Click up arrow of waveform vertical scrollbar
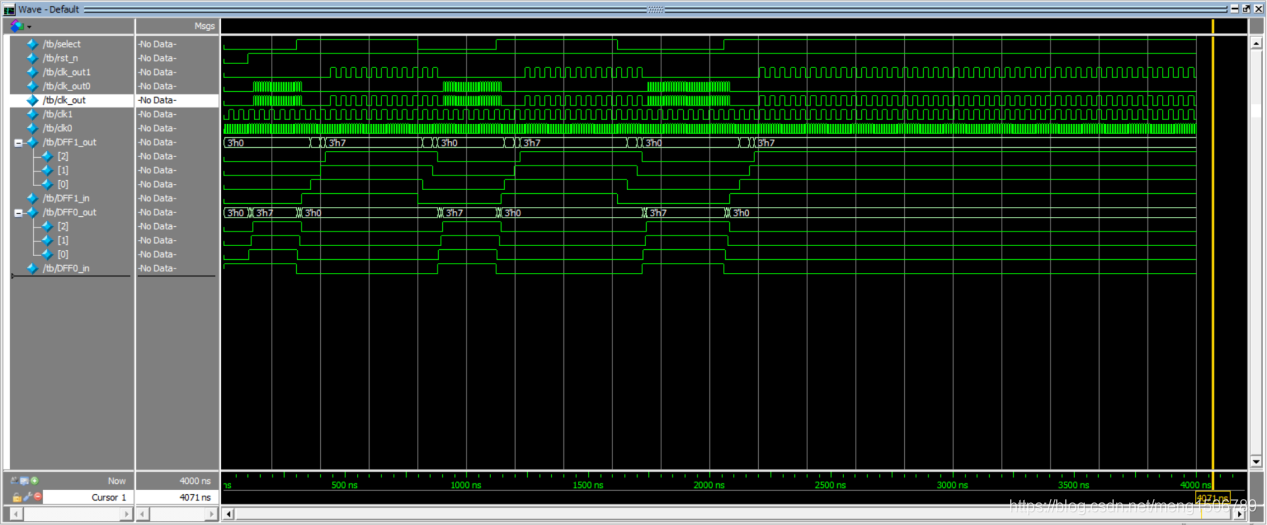The width and height of the screenshot is (1267, 525). [1257, 44]
